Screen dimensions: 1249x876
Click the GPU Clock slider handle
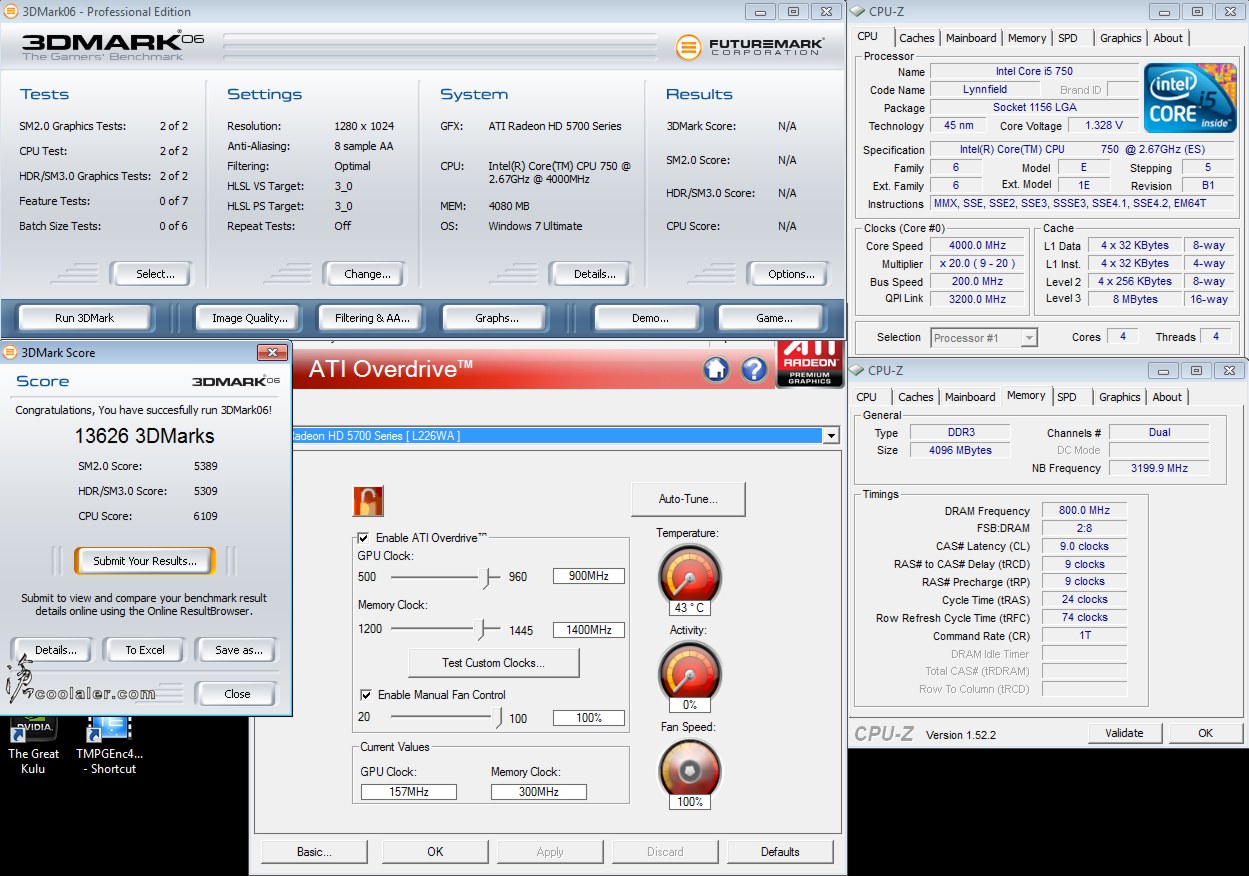488,577
